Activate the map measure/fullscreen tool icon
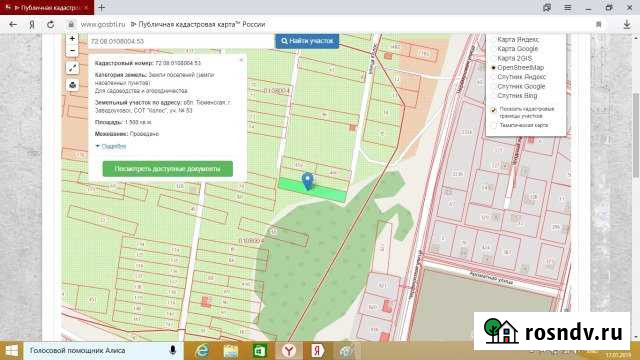This screenshot has width=640, height=360. tap(72, 68)
